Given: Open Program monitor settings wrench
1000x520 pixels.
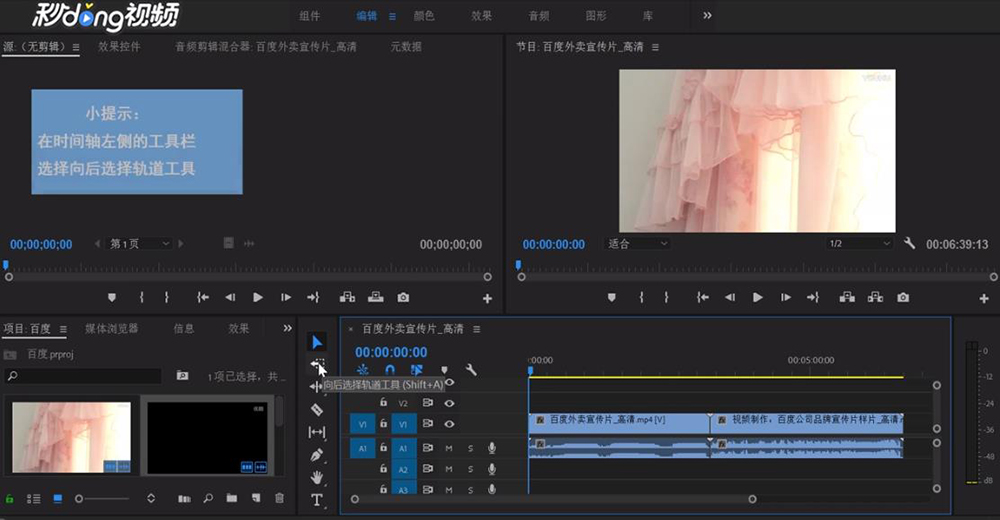Looking at the screenshot, I should (909, 243).
